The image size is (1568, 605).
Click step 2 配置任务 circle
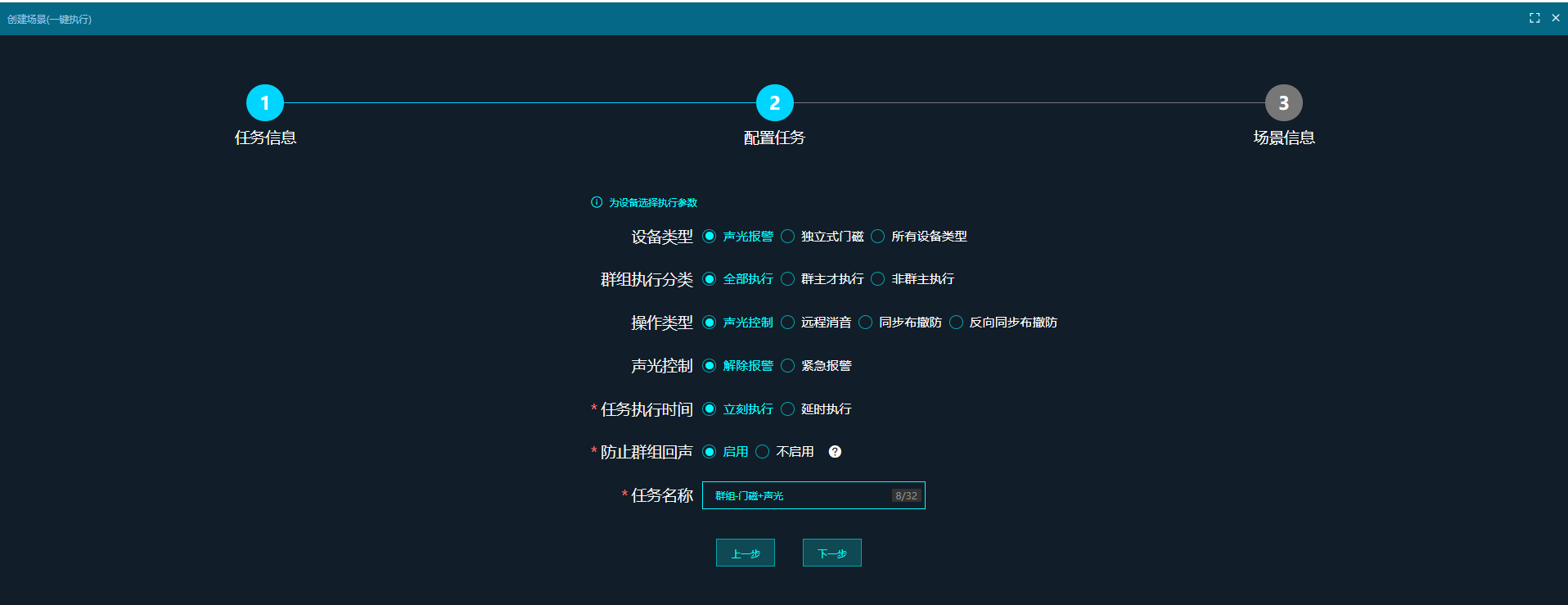pos(774,103)
